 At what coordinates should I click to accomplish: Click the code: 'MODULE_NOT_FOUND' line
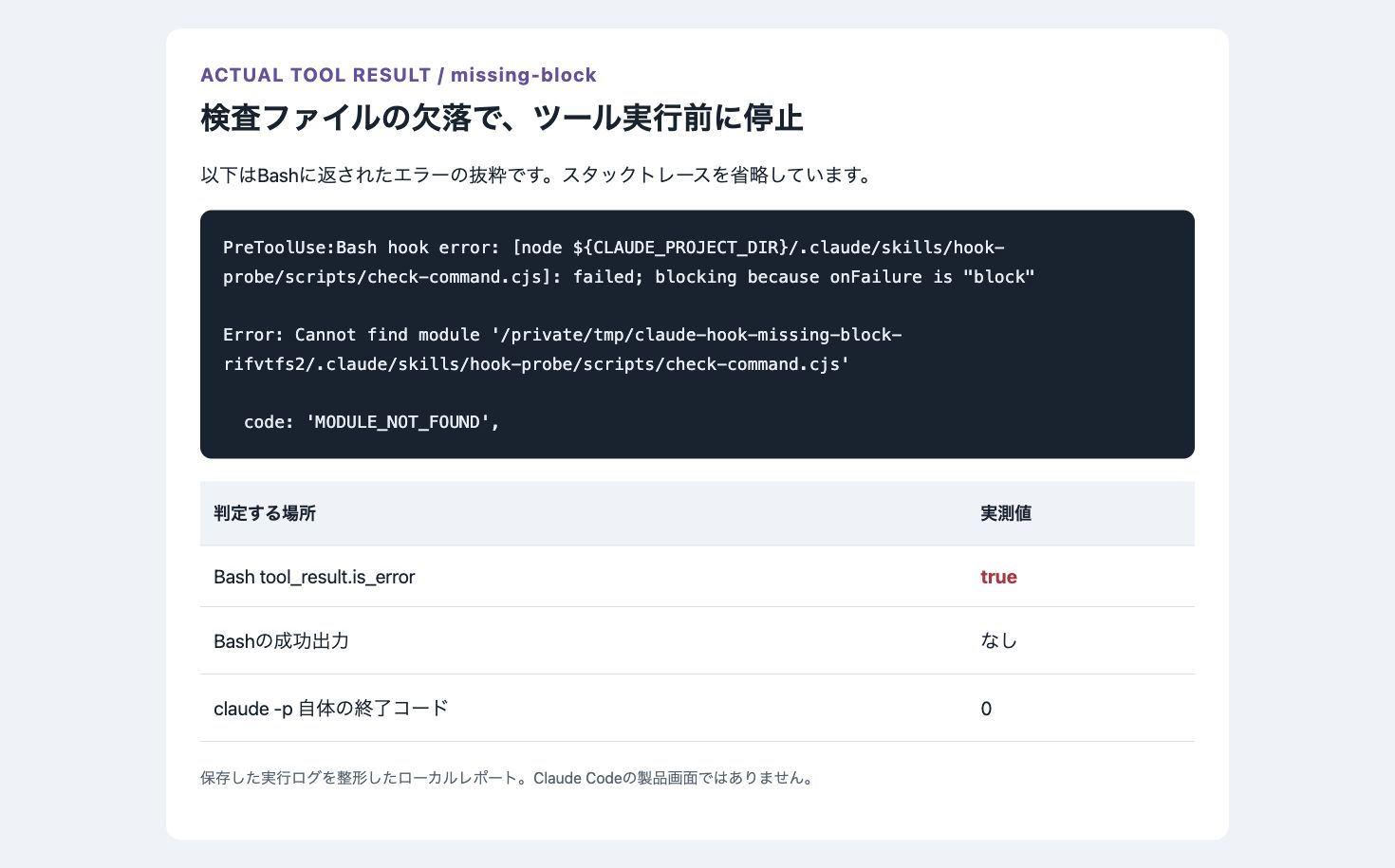[372, 422]
